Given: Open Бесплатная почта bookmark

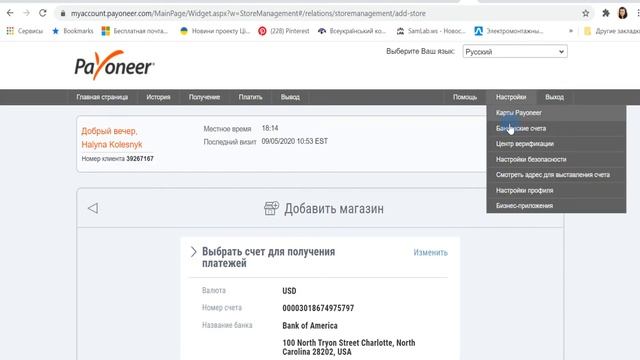Looking at the screenshot, I should click(135, 31).
